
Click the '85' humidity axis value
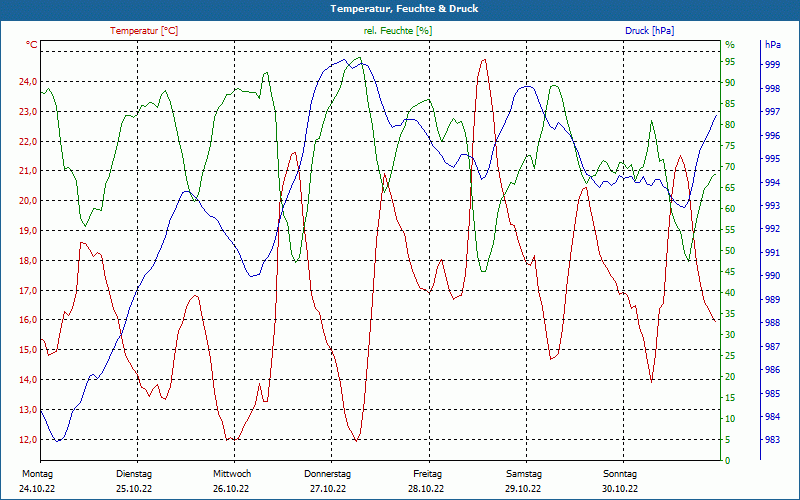click(730, 104)
